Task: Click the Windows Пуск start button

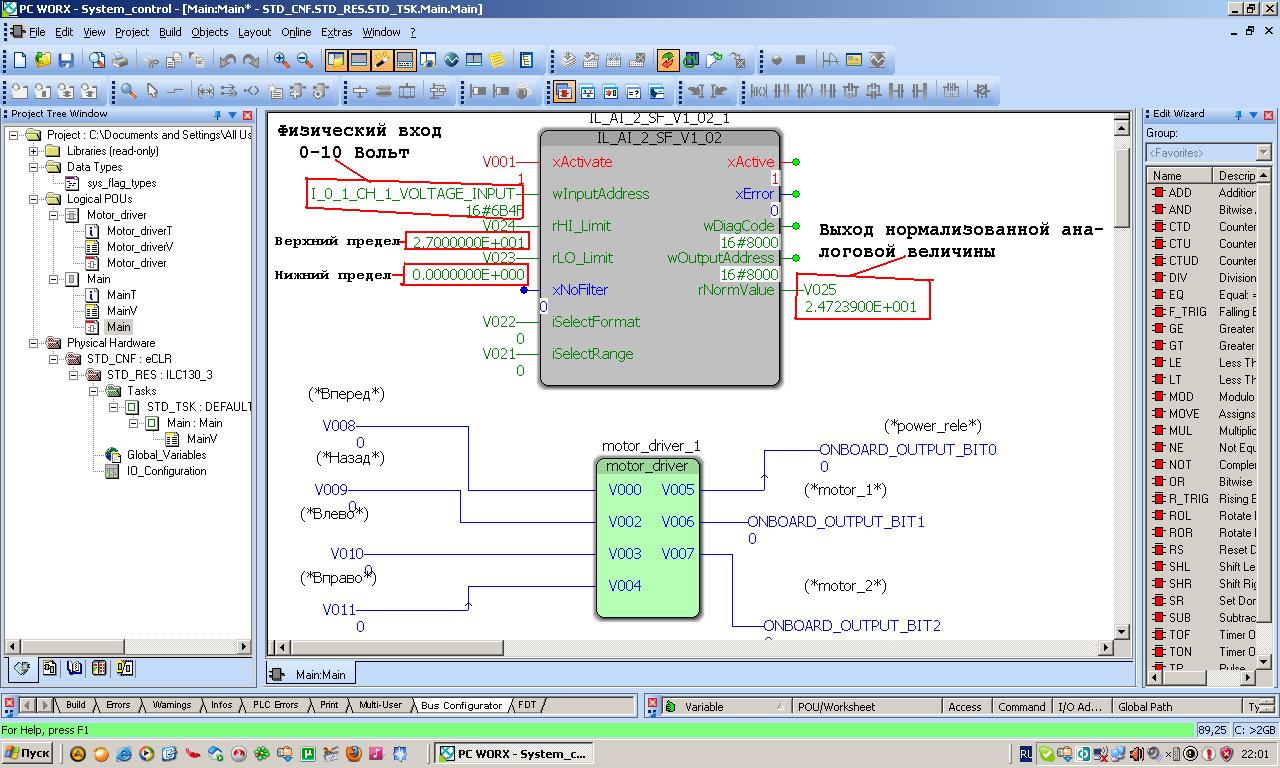Action: [x=29, y=753]
